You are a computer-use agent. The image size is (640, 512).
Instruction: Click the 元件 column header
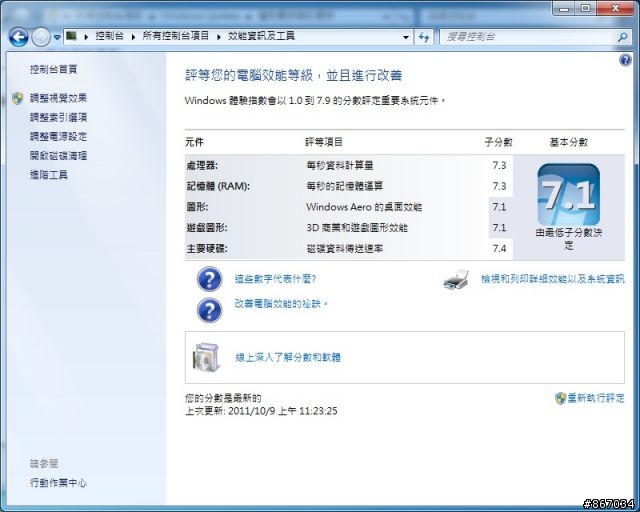click(194, 142)
